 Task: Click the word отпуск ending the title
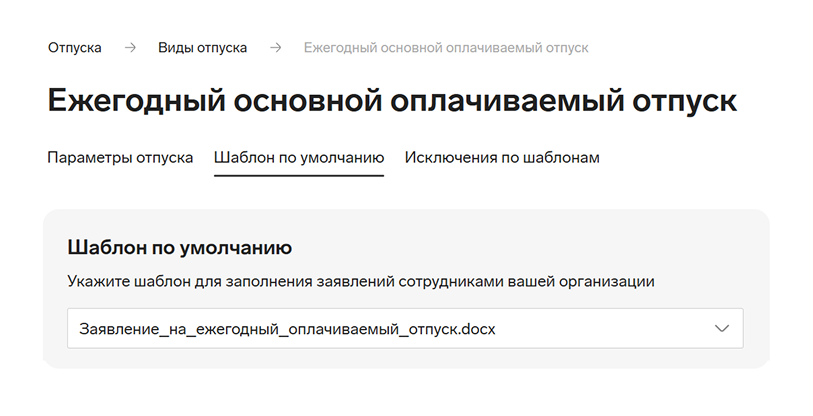pyautogui.click(x=684, y=102)
